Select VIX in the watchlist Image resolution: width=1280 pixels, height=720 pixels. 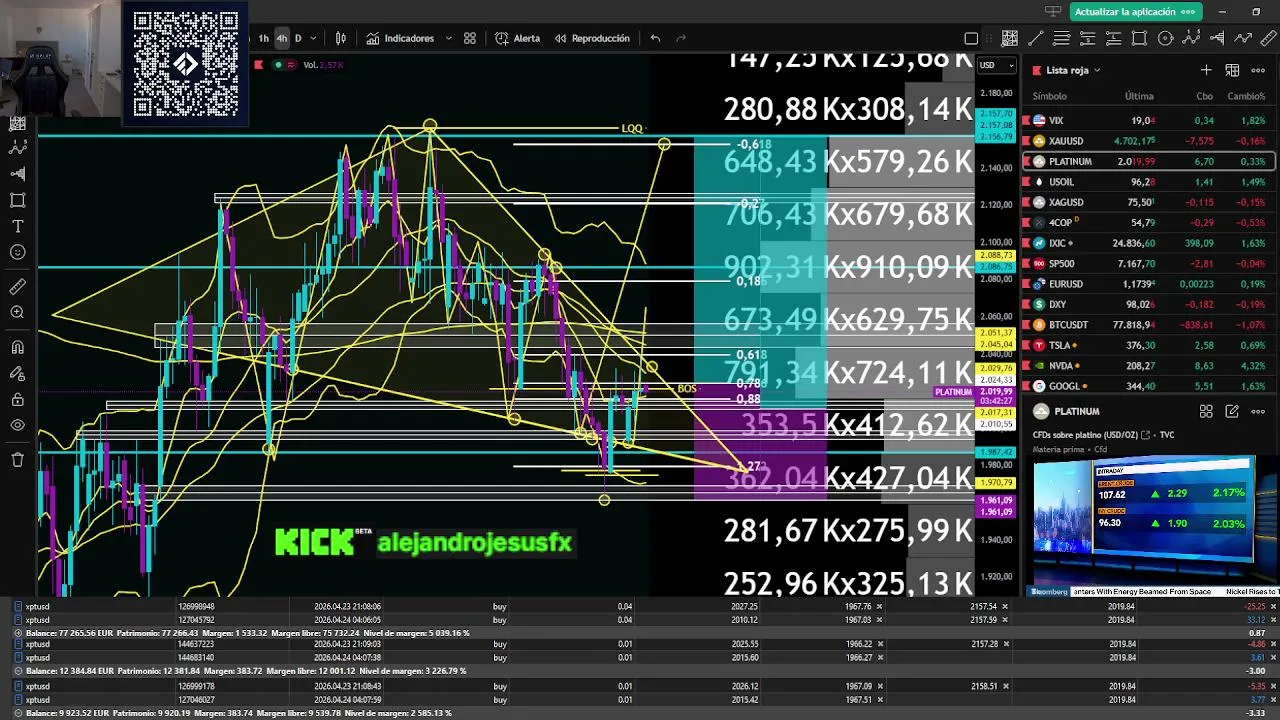click(1148, 120)
